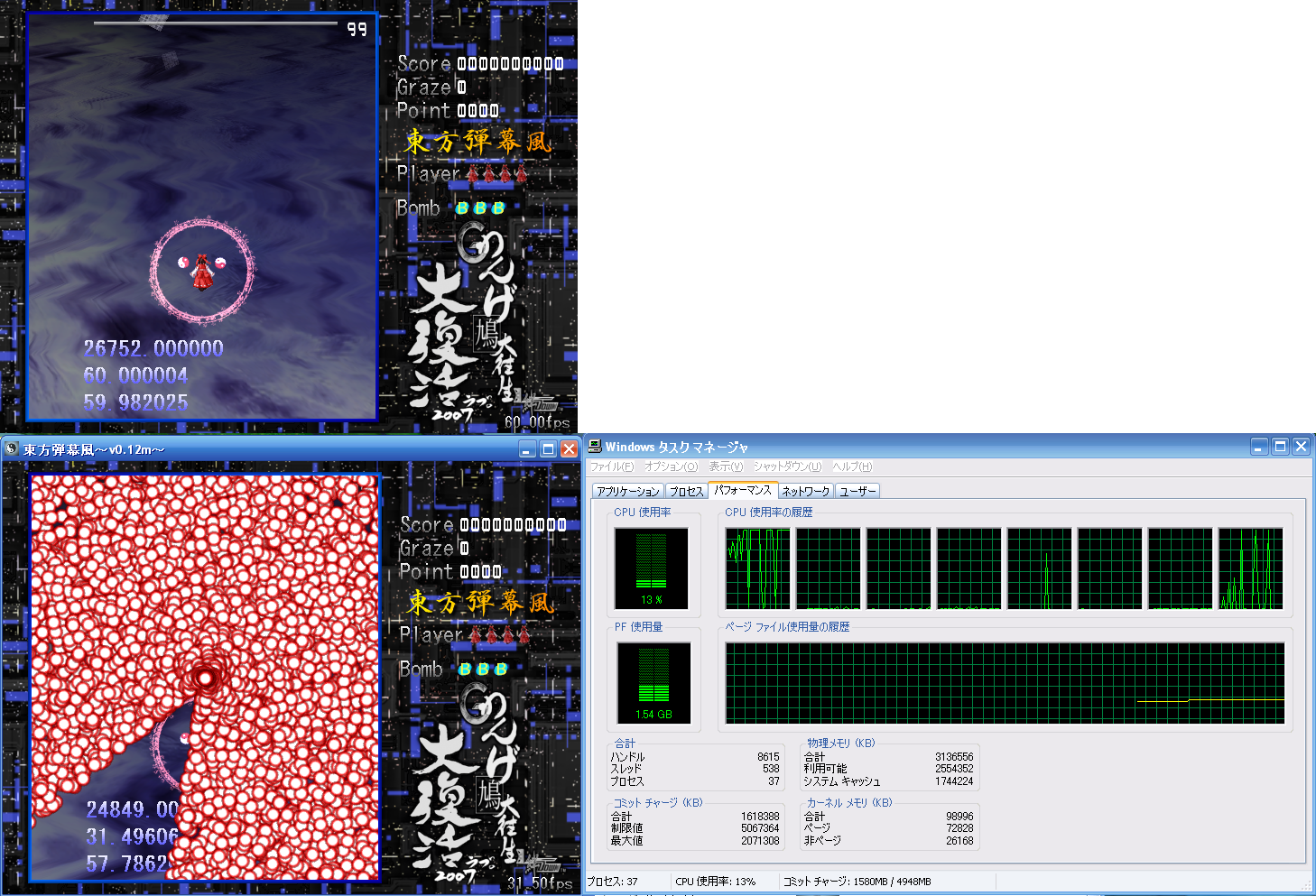The height and width of the screenshot is (896, 1316).
Task: Close the Windows タスク マネージャ window
Action: (1301, 447)
